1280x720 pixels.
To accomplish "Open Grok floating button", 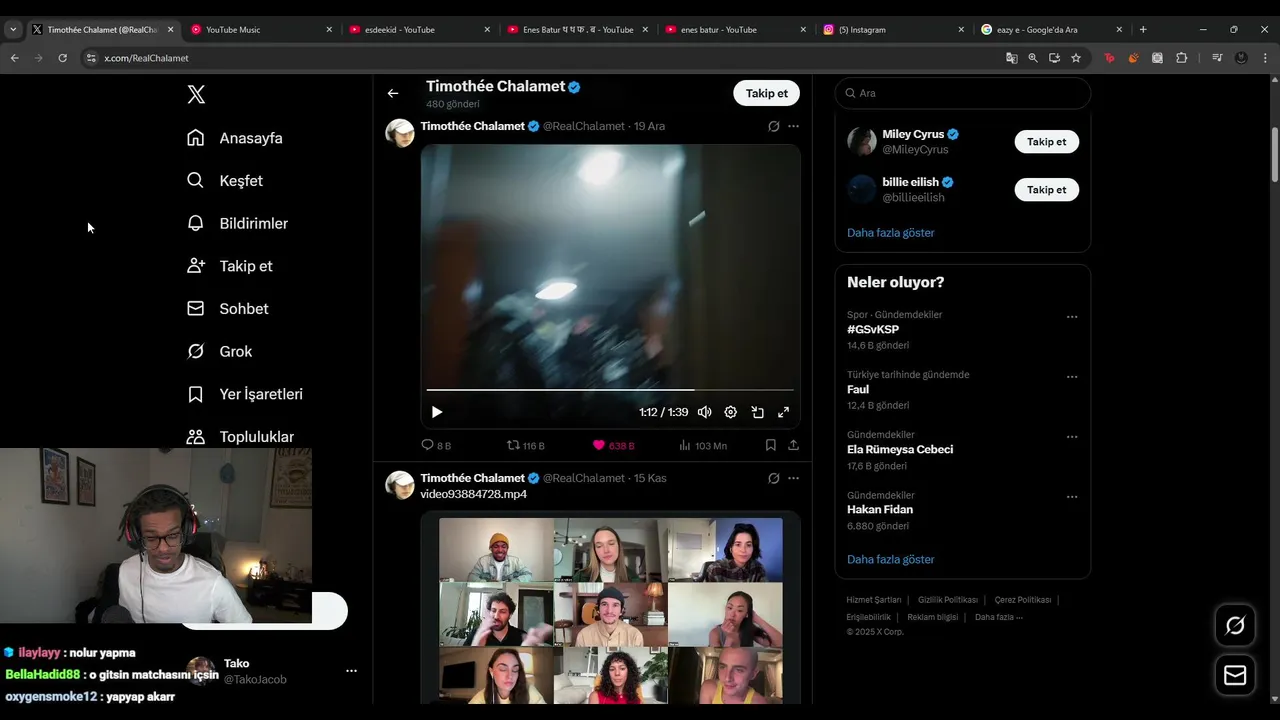I will [1235, 626].
